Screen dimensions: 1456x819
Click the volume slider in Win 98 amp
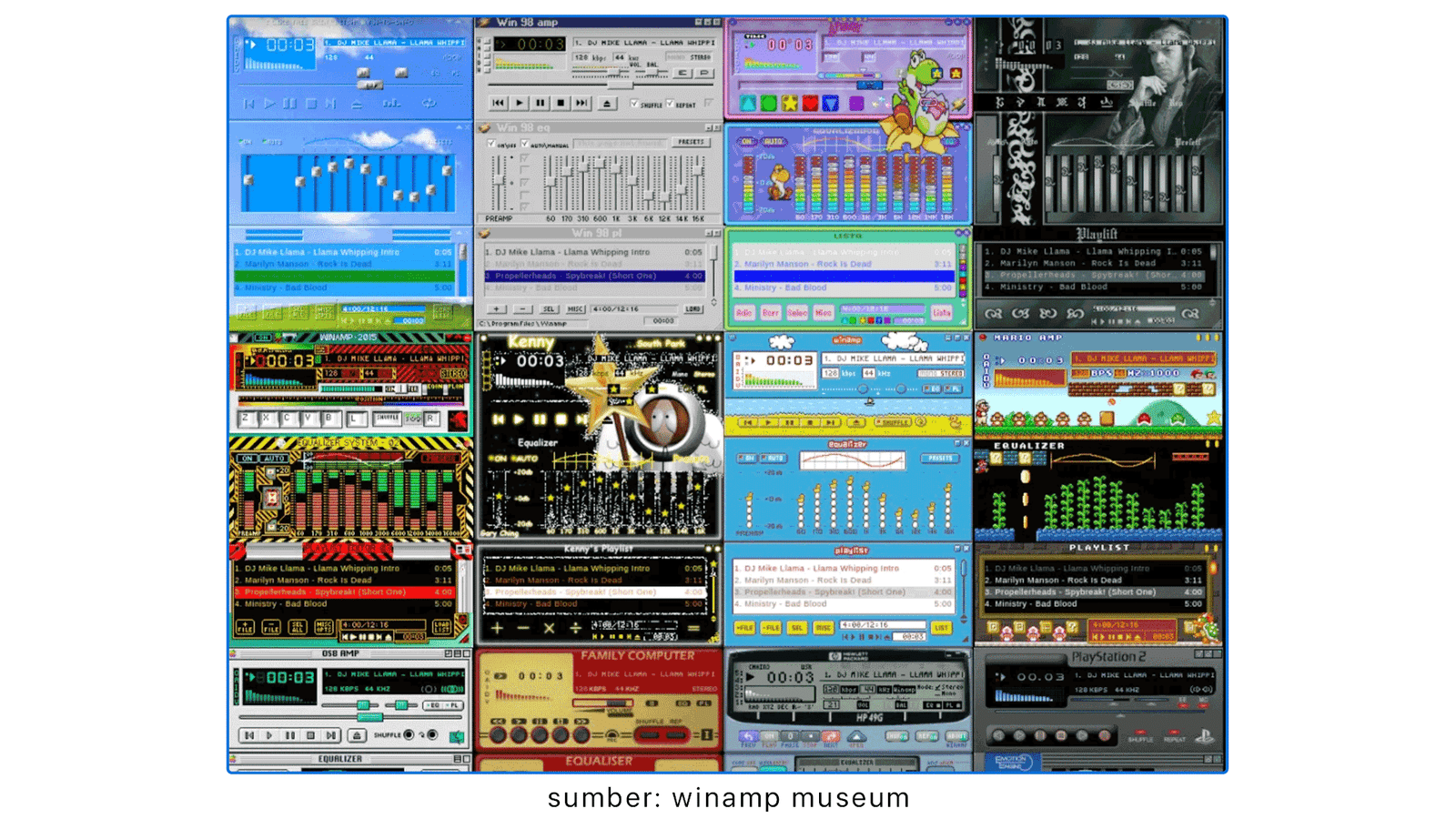pos(613,72)
